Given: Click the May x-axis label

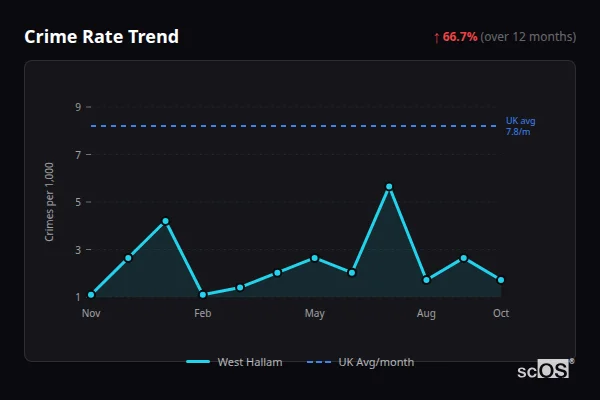Looking at the screenshot, I should pyautogui.click(x=315, y=313).
